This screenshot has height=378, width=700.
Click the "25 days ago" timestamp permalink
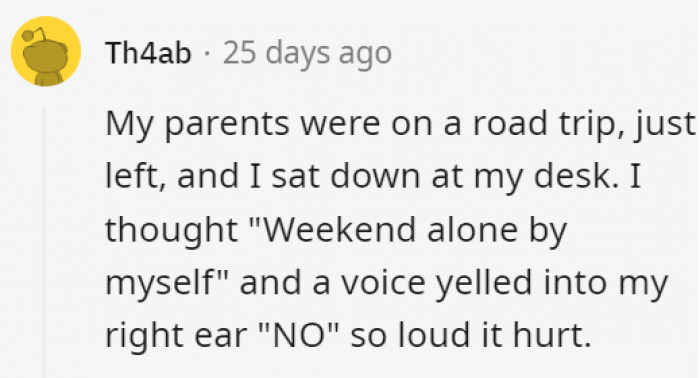tap(307, 54)
